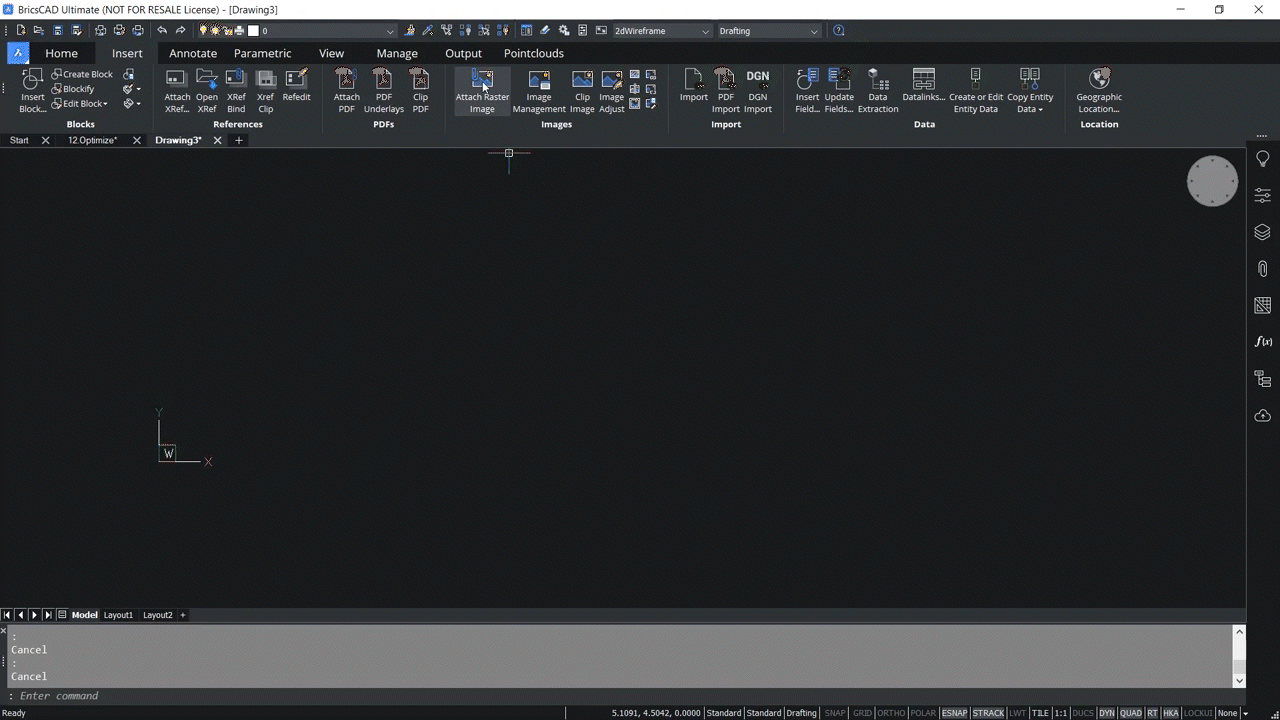Click Create Block button
This screenshot has width=1280, height=720.
click(82, 74)
